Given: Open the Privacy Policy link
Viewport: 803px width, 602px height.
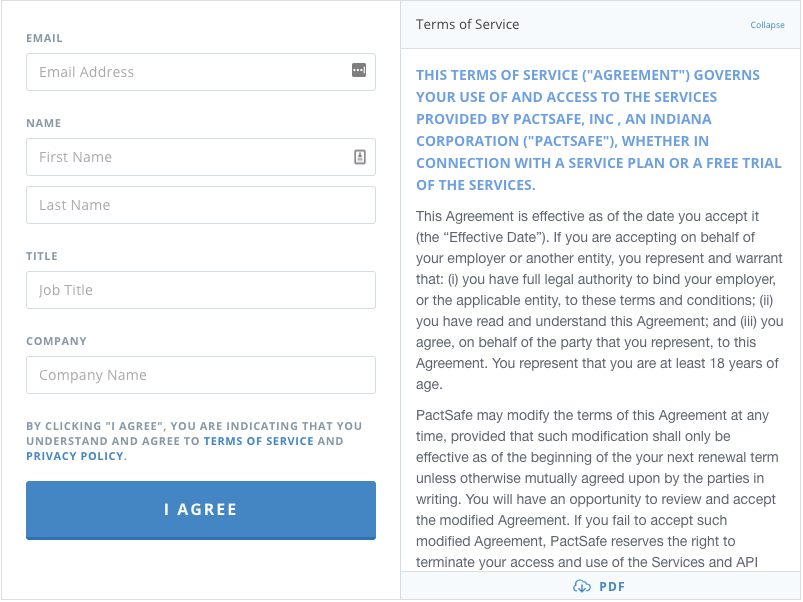Looking at the screenshot, I should (x=75, y=456).
